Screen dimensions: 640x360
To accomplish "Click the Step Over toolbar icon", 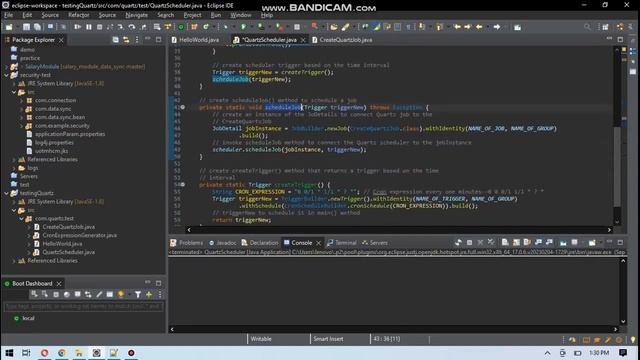I will click(132, 27).
